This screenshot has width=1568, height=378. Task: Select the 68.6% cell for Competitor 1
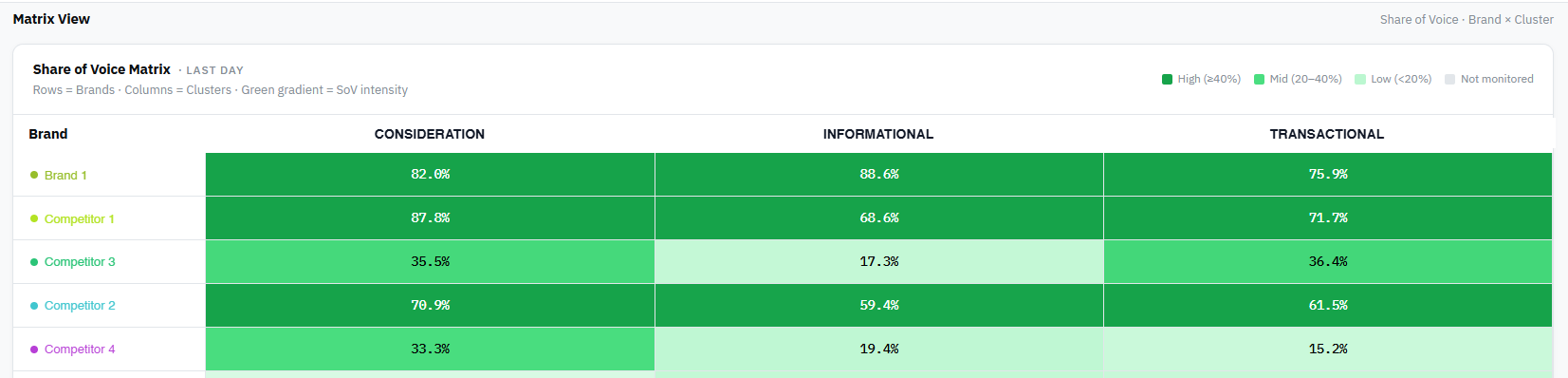[x=879, y=218]
